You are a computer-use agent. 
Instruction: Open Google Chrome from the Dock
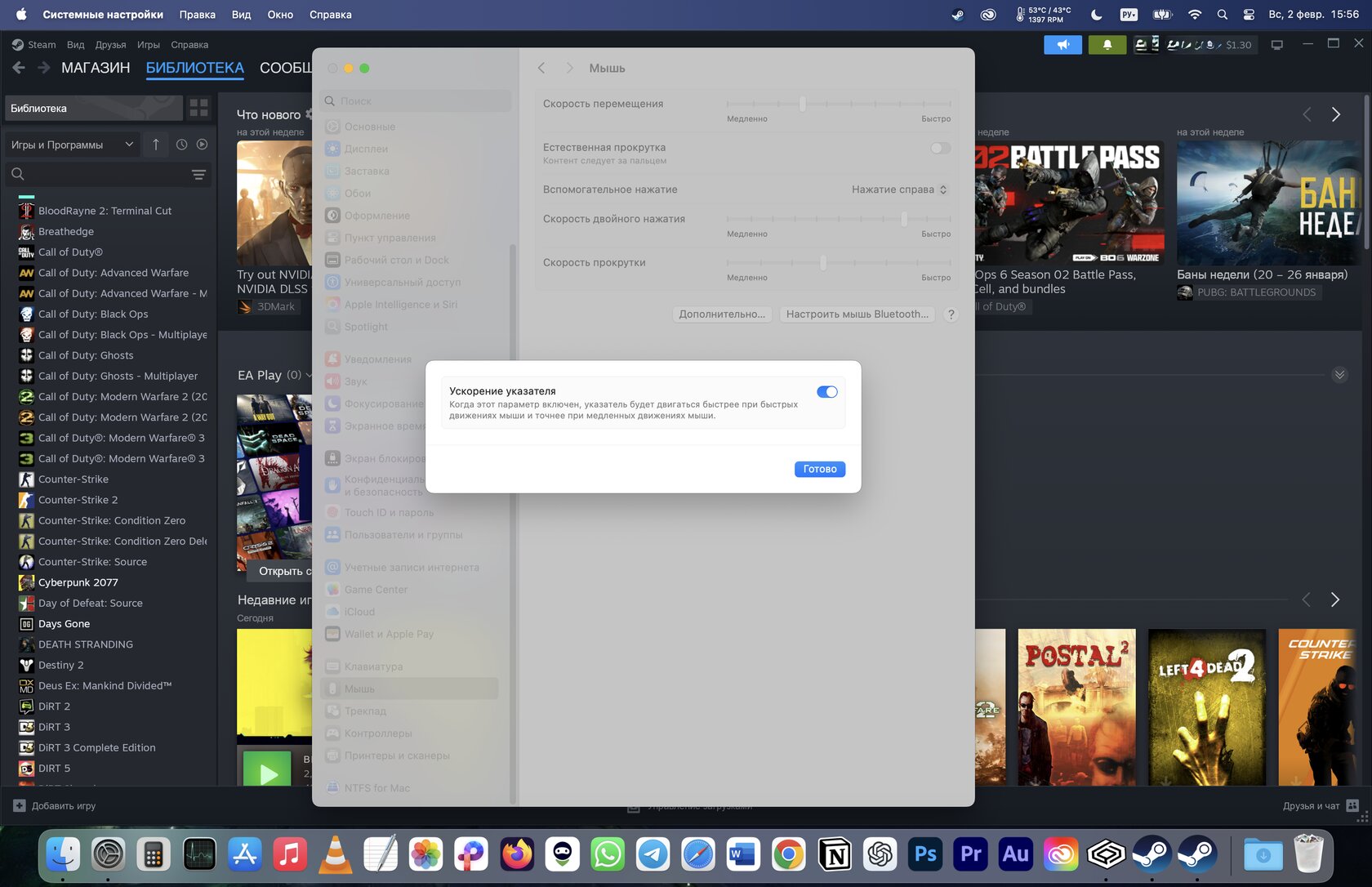789,855
